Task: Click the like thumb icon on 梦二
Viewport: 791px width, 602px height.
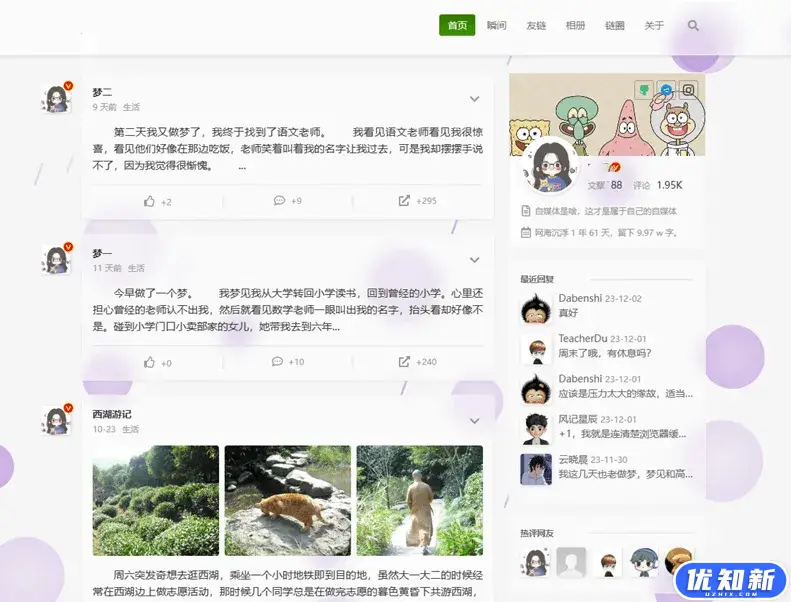Action: click(x=149, y=201)
